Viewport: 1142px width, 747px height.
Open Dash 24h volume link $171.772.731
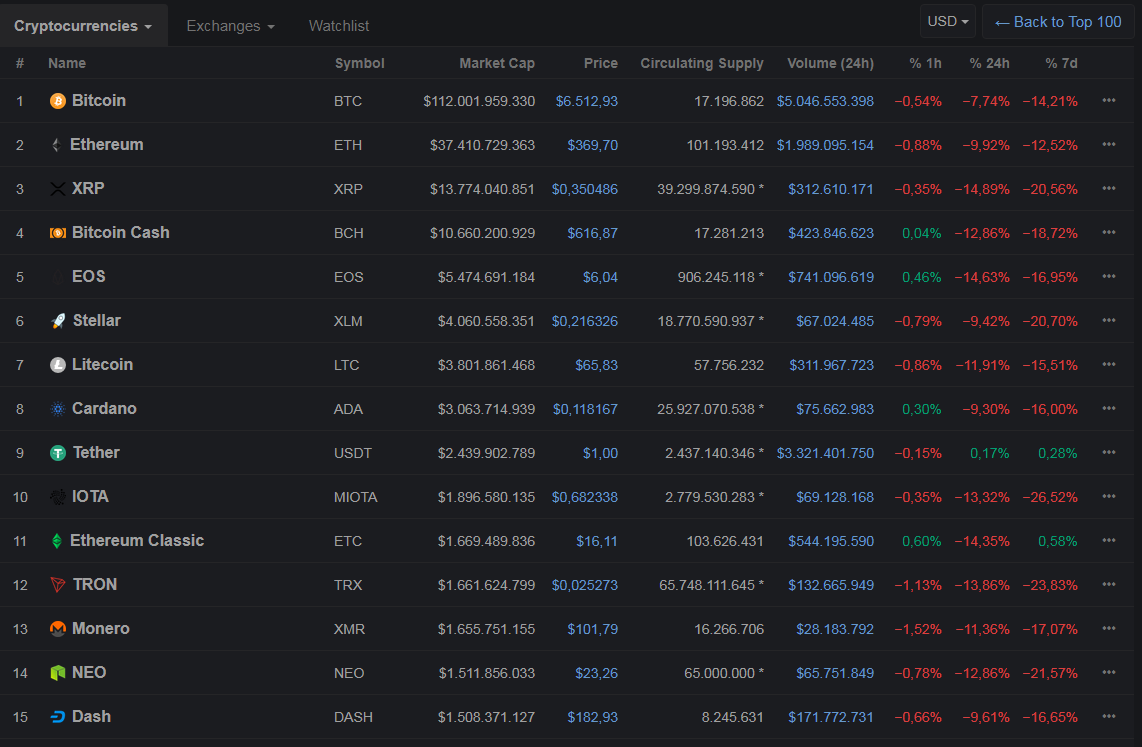(831, 717)
